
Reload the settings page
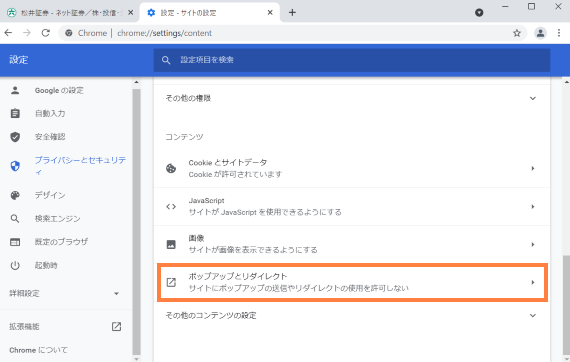(x=45, y=33)
